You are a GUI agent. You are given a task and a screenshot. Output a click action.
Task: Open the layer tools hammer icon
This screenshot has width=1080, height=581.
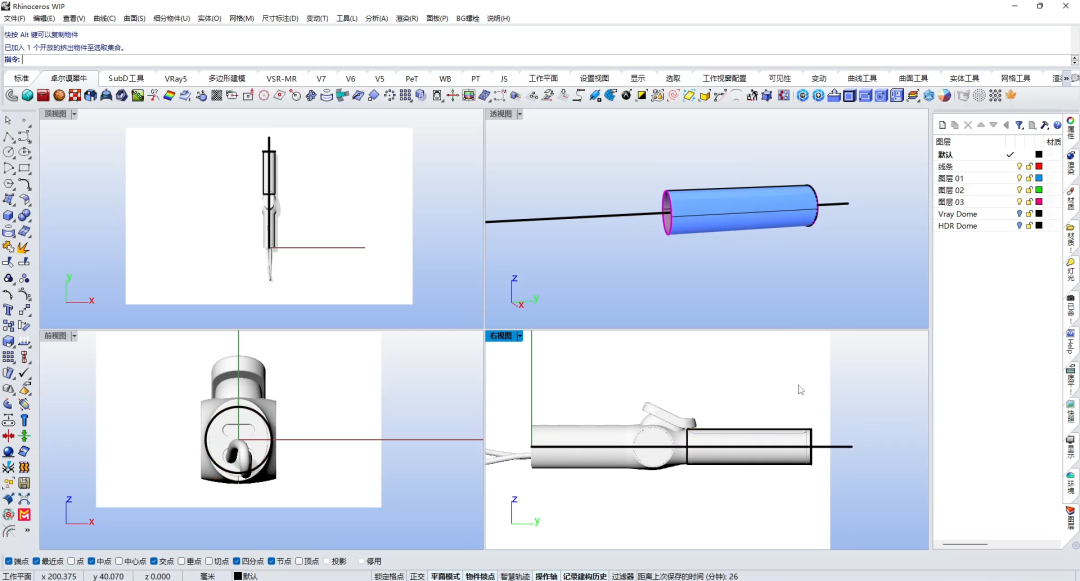[x=1044, y=125]
